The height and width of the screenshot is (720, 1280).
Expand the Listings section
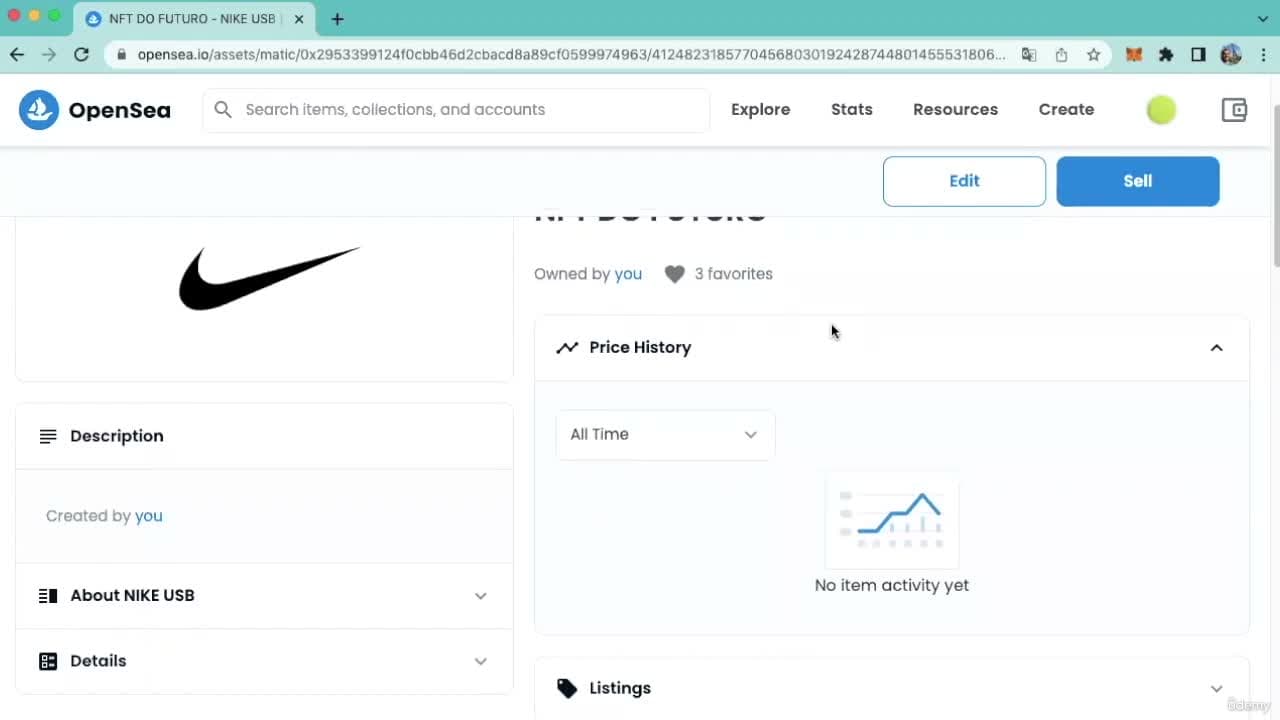point(1216,688)
